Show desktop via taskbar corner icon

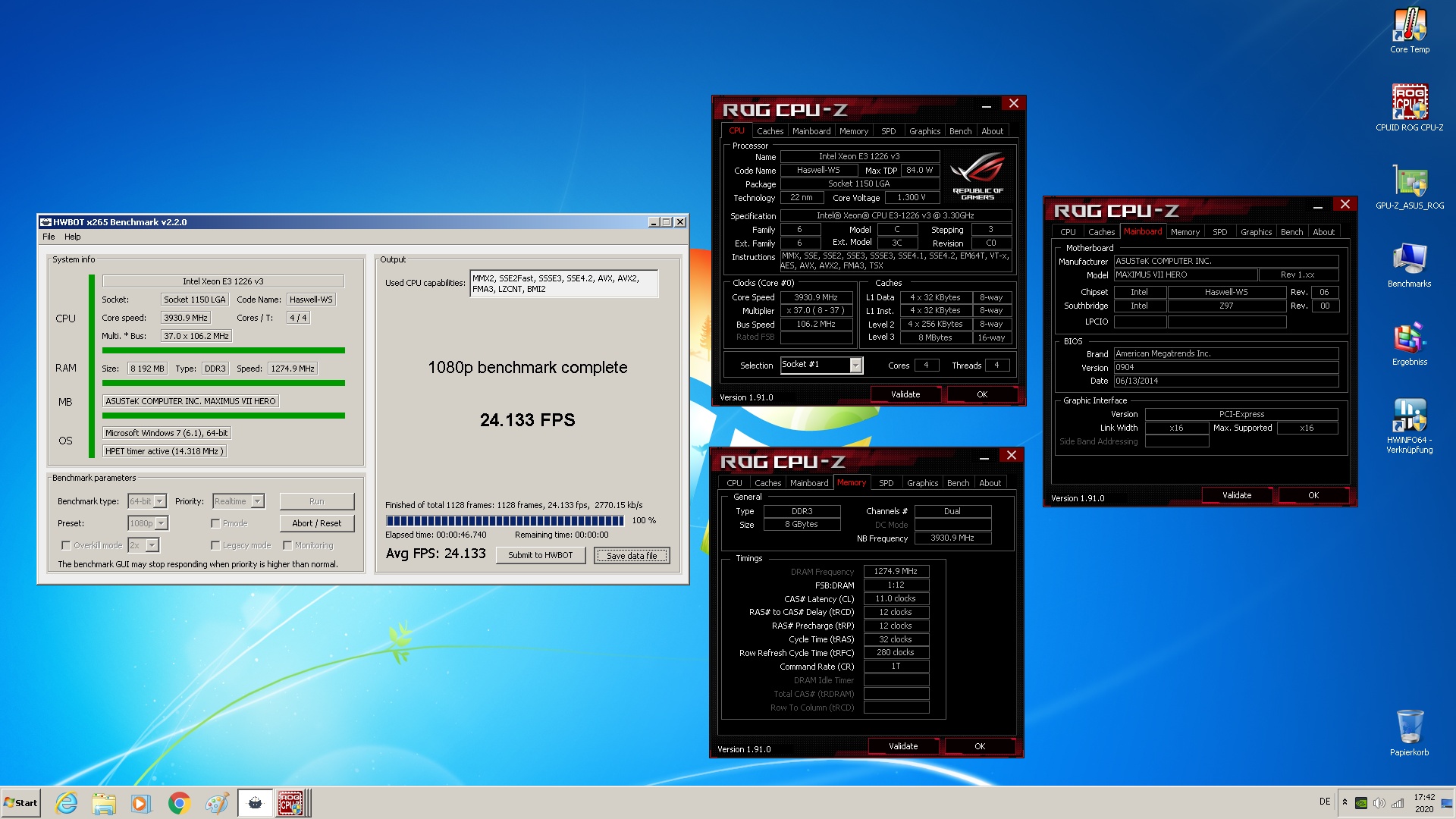coord(1448,803)
